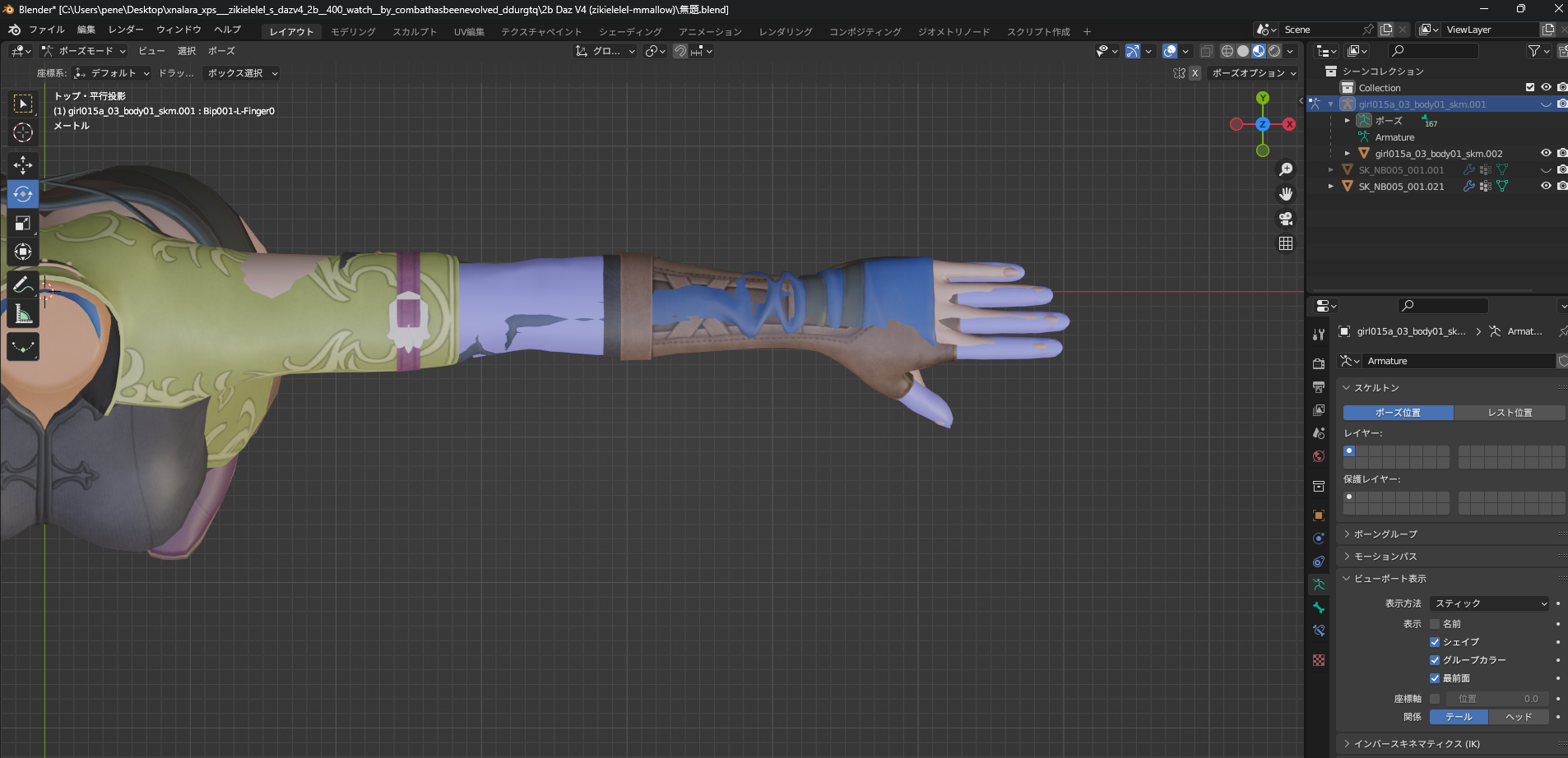Toggle viewport overlays display button
The width and height of the screenshot is (1568, 758).
point(1170,51)
